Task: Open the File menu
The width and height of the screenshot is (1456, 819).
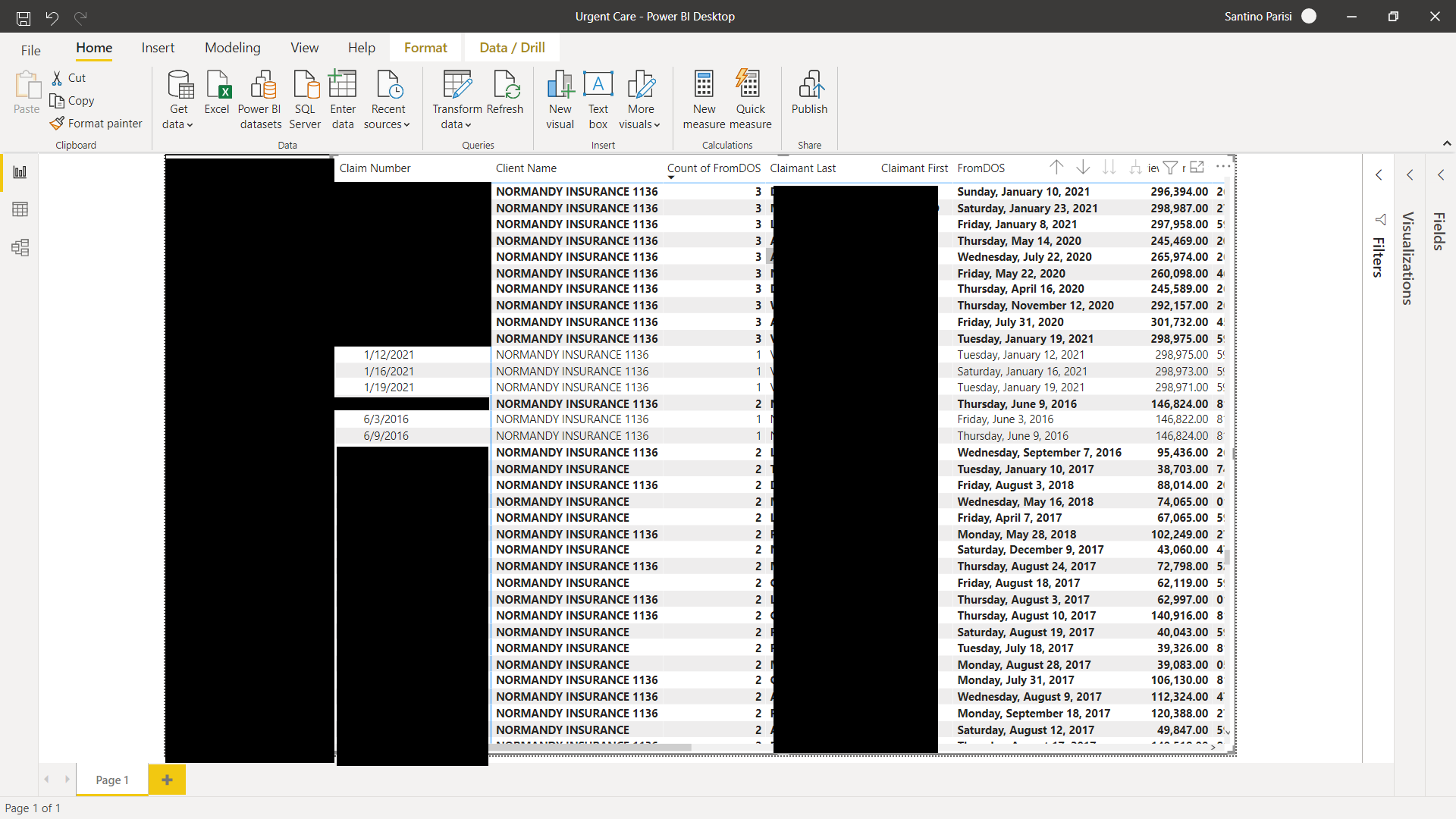Action: 31,50
